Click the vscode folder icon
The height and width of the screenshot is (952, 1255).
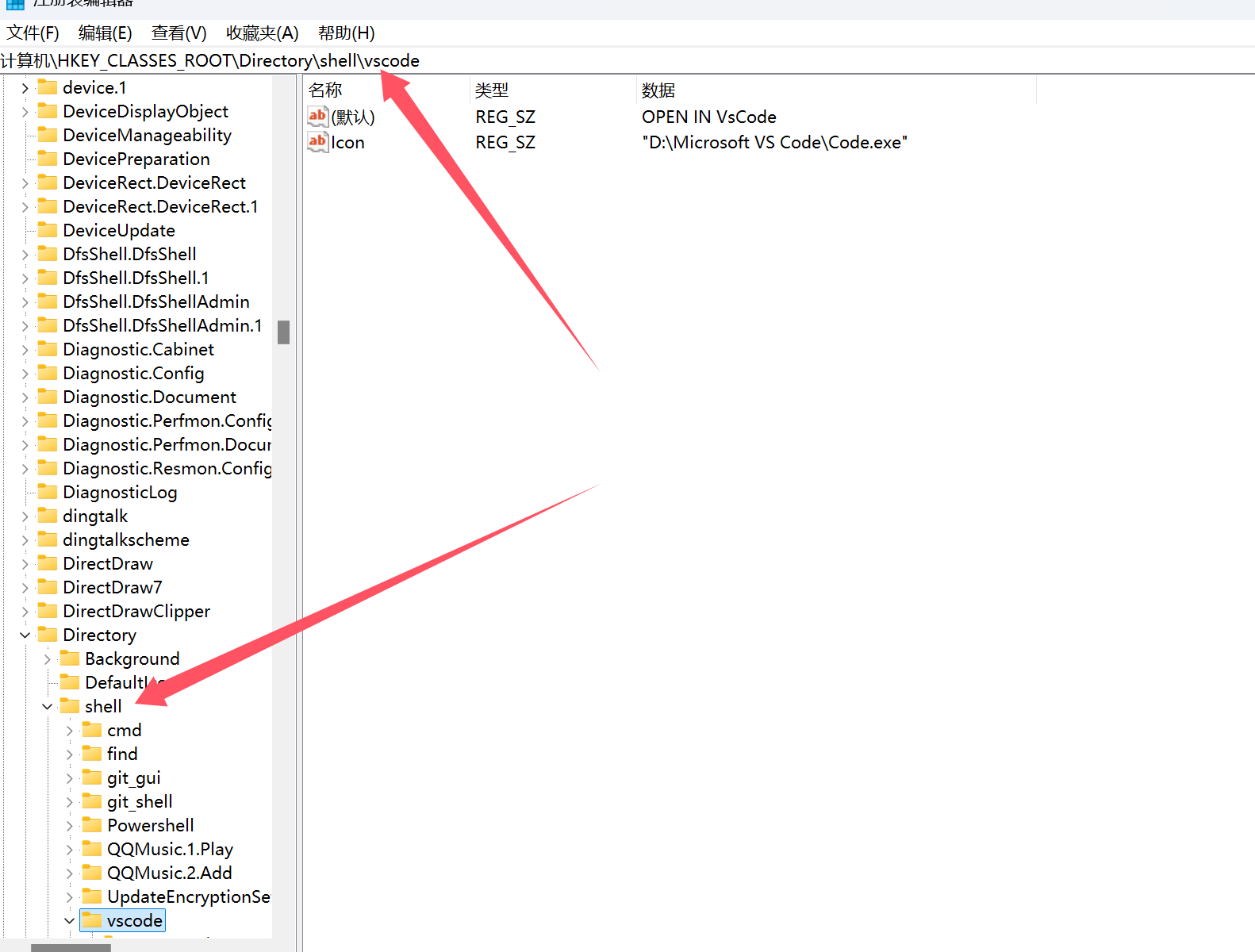click(92, 920)
